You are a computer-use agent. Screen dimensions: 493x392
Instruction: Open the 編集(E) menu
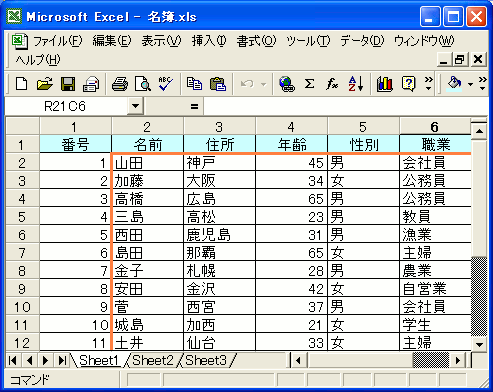(x=112, y=41)
